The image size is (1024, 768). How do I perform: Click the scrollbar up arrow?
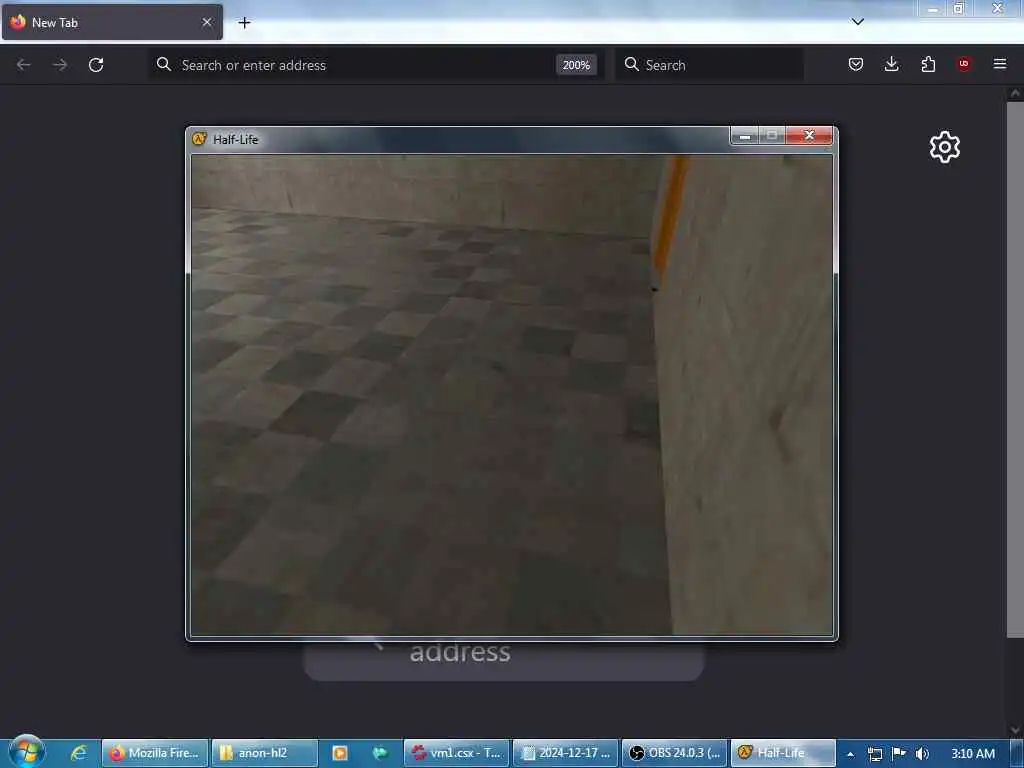coord(1015,93)
